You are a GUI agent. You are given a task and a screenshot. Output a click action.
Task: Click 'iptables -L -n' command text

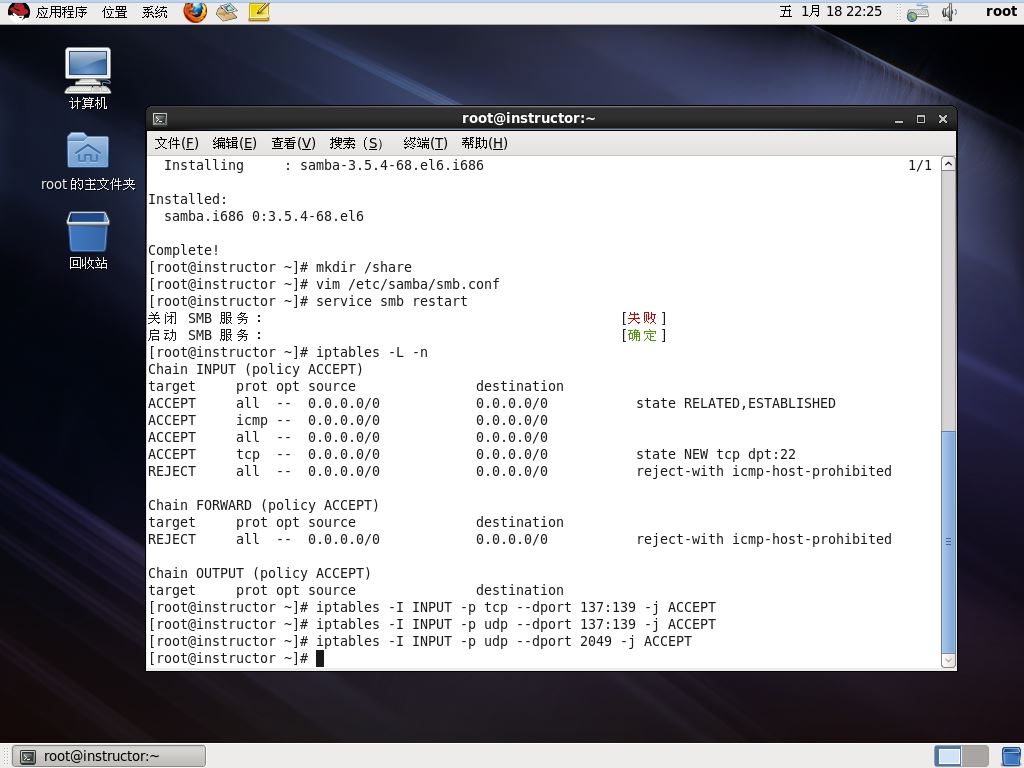pyautogui.click(x=372, y=352)
